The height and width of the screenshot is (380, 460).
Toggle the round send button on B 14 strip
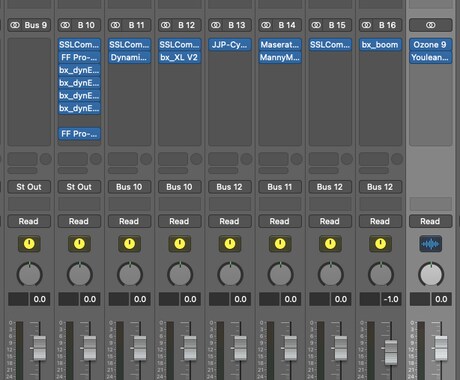(296, 159)
